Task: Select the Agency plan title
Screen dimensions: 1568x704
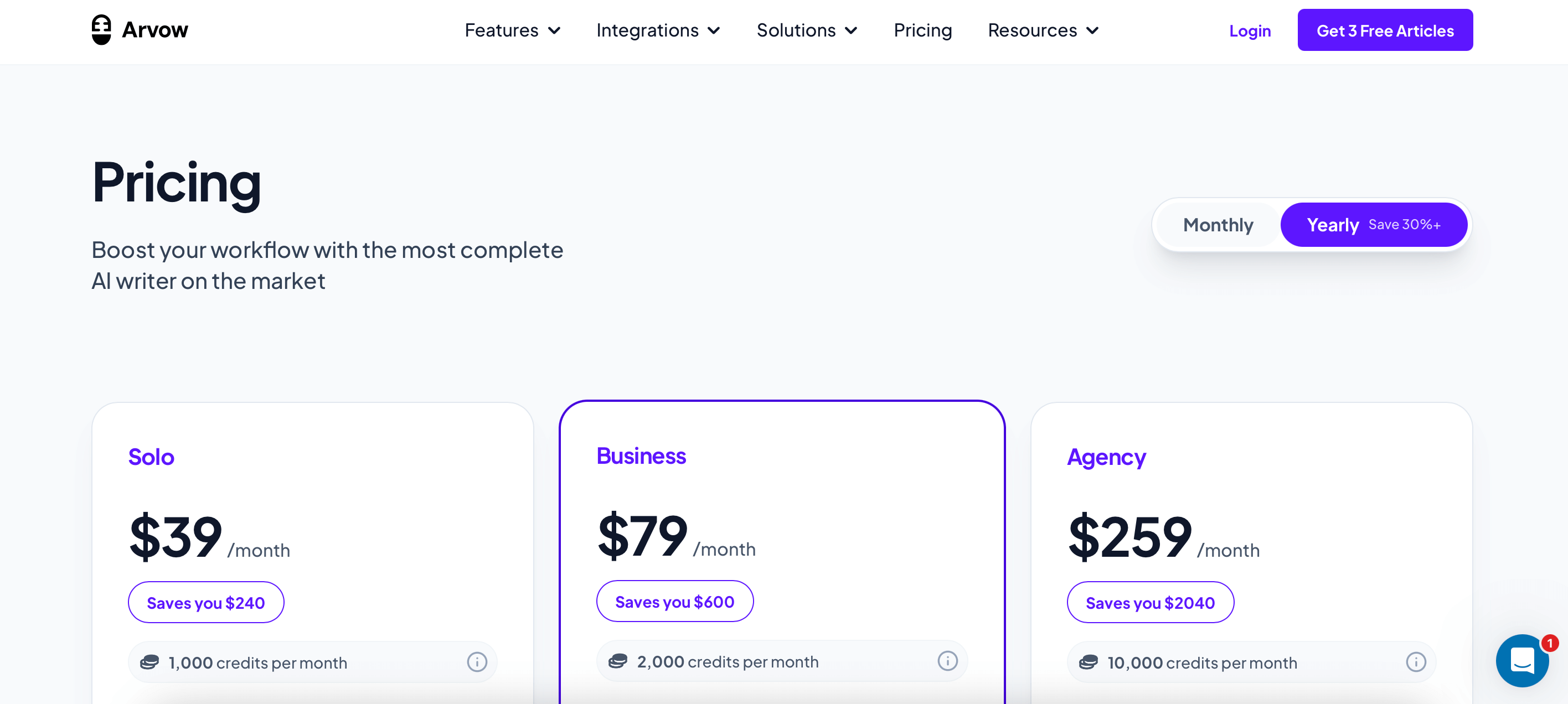Action: point(1106,458)
